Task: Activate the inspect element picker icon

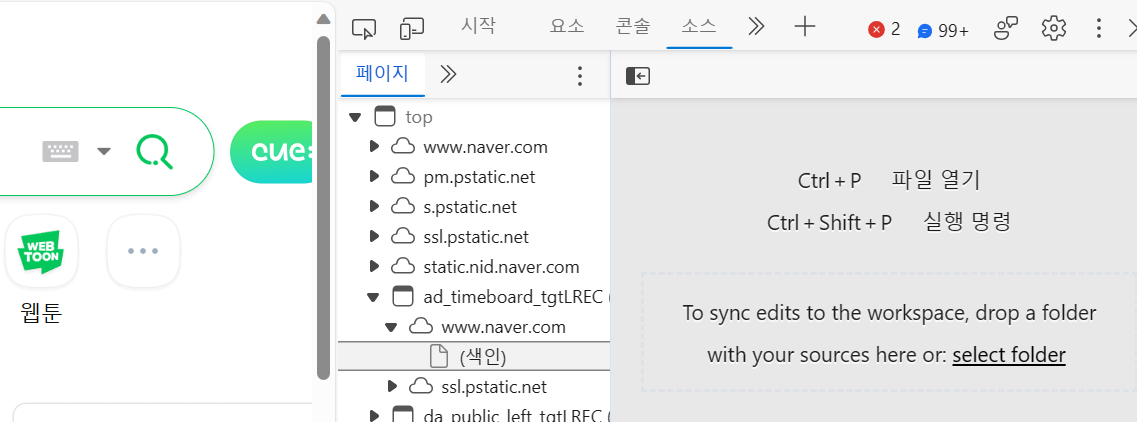Action: tap(364, 28)
